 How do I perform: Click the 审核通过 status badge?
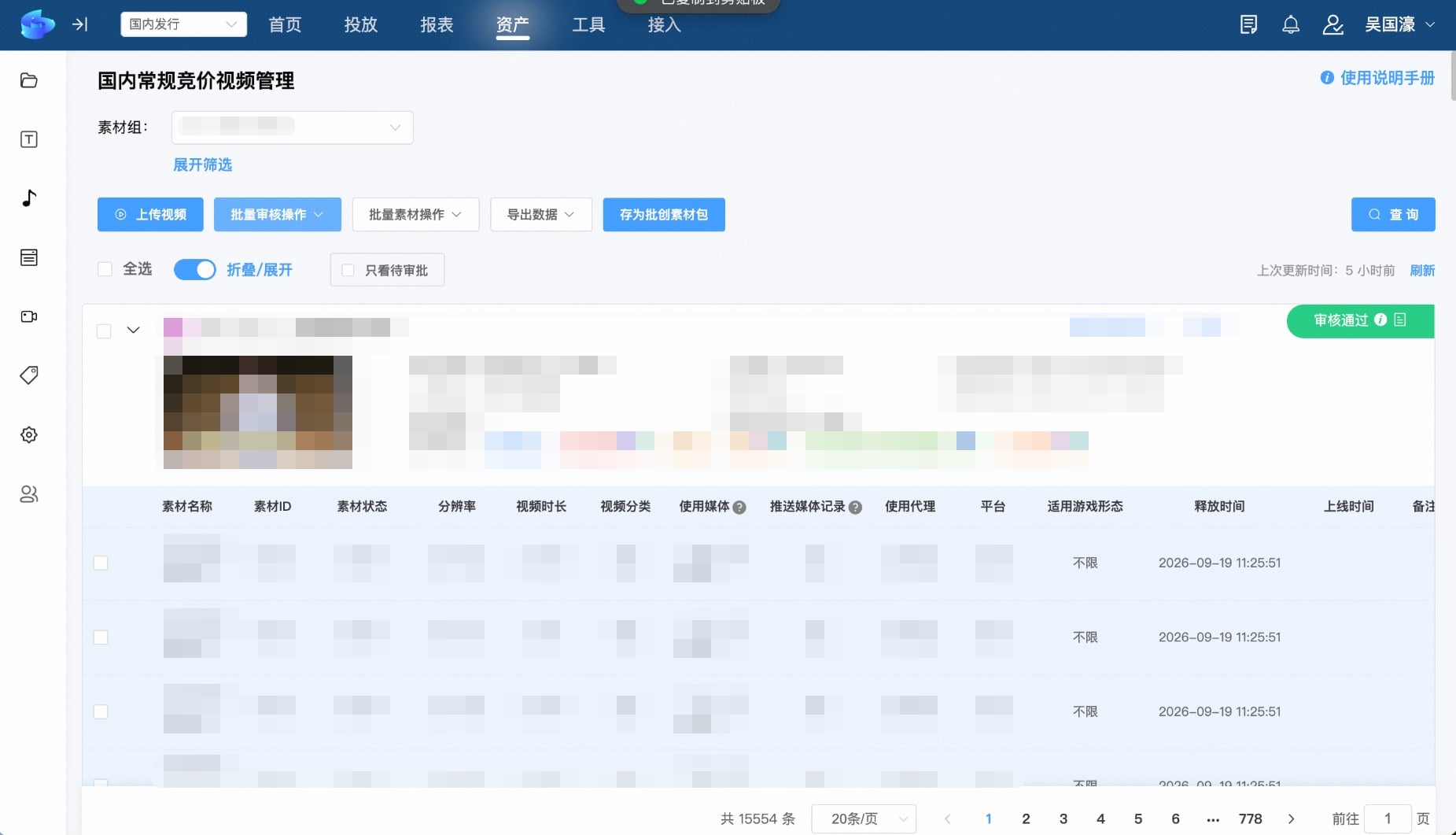1360,321
